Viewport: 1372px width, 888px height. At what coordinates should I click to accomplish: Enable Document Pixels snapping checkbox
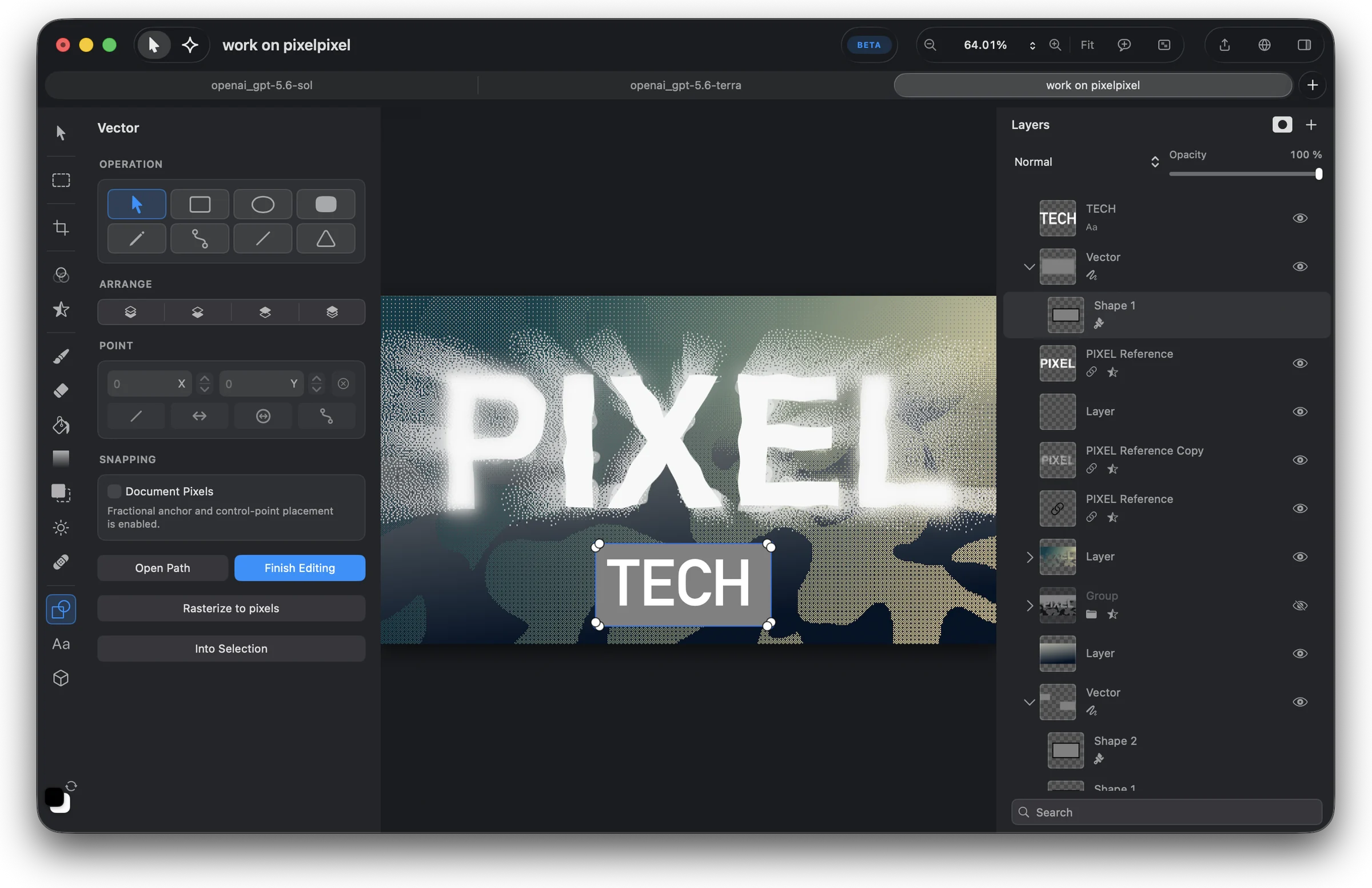114,491
